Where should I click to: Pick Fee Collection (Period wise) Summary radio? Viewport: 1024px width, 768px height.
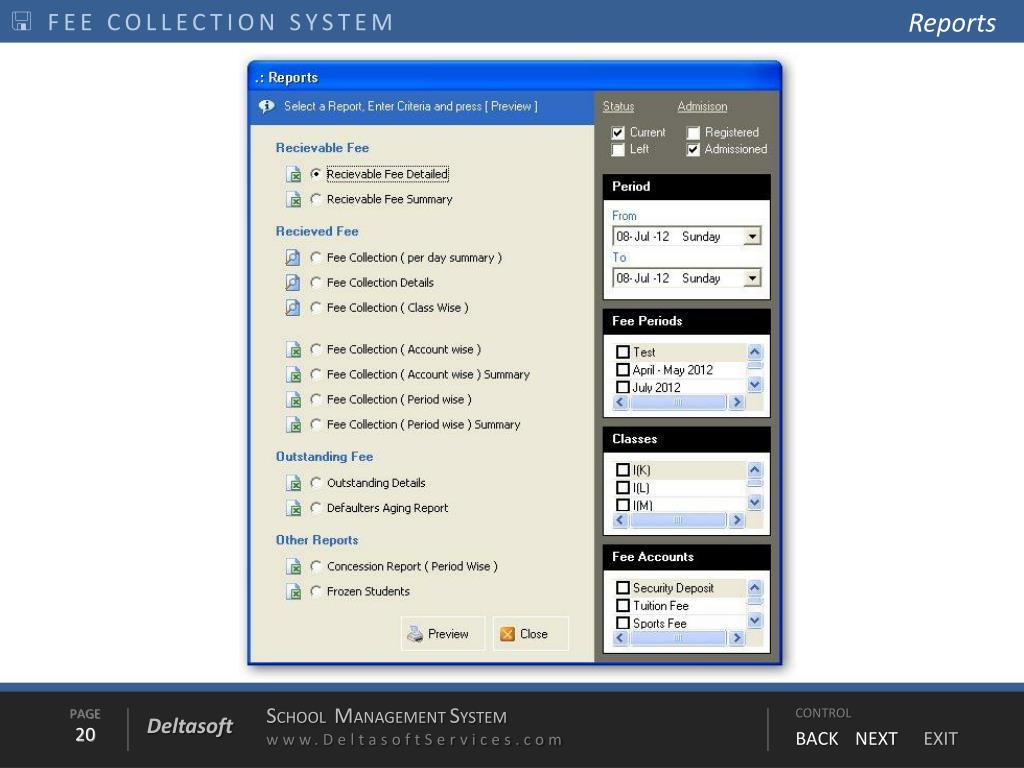(x=316, y=424)
